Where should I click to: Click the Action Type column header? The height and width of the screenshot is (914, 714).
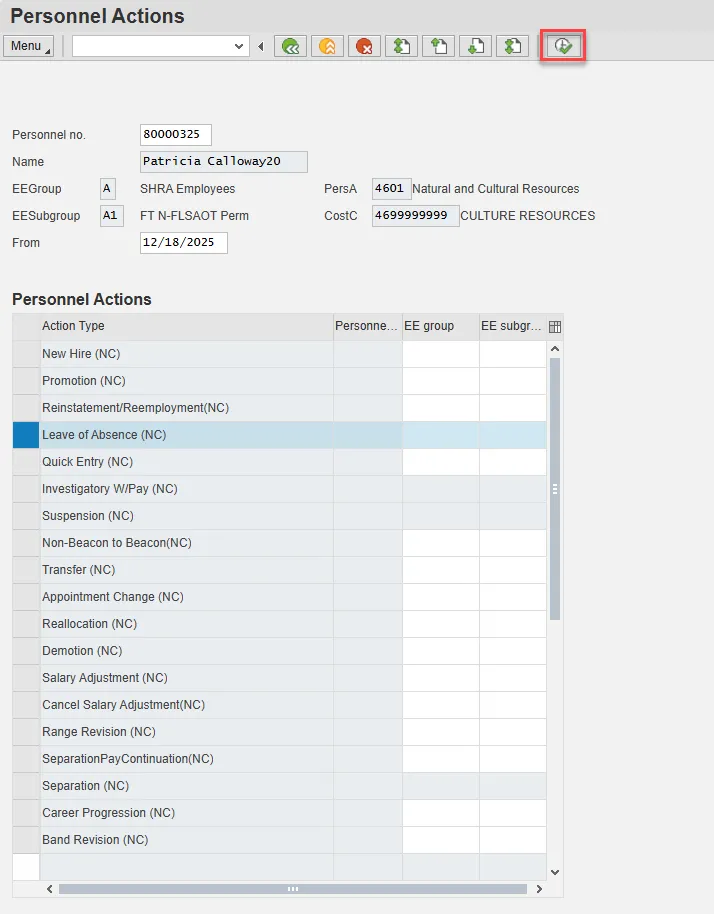[x=187, y=326]
